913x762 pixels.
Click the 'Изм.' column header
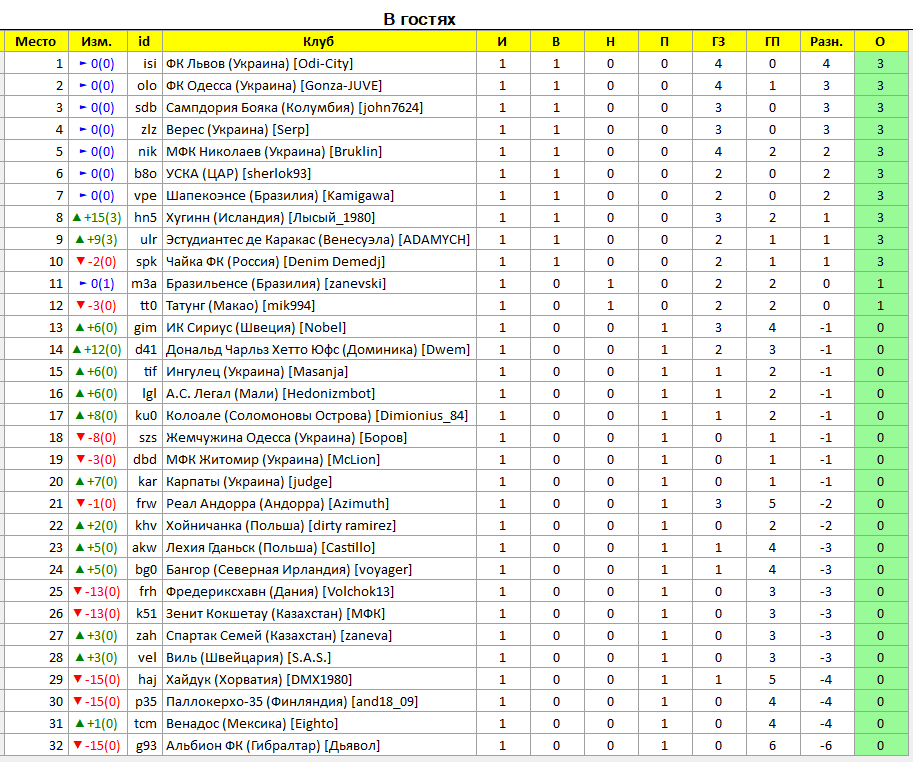97,41
